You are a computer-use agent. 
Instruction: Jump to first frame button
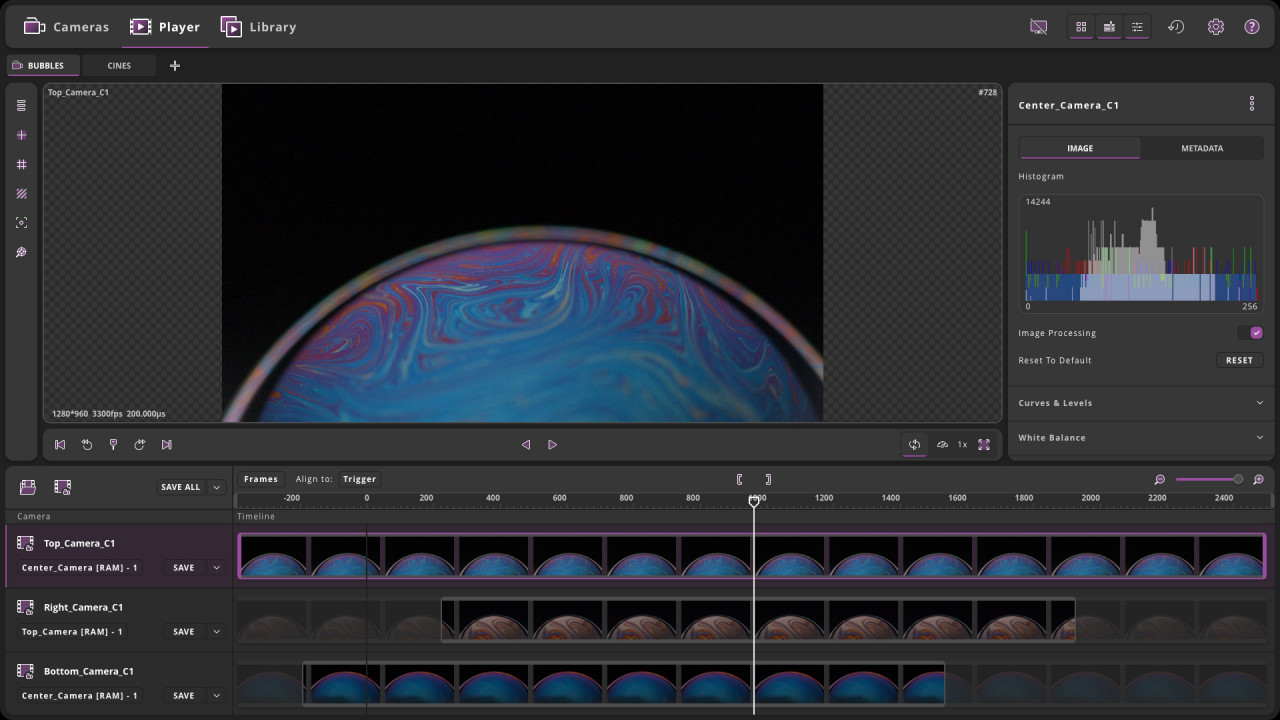pos(60,445)
